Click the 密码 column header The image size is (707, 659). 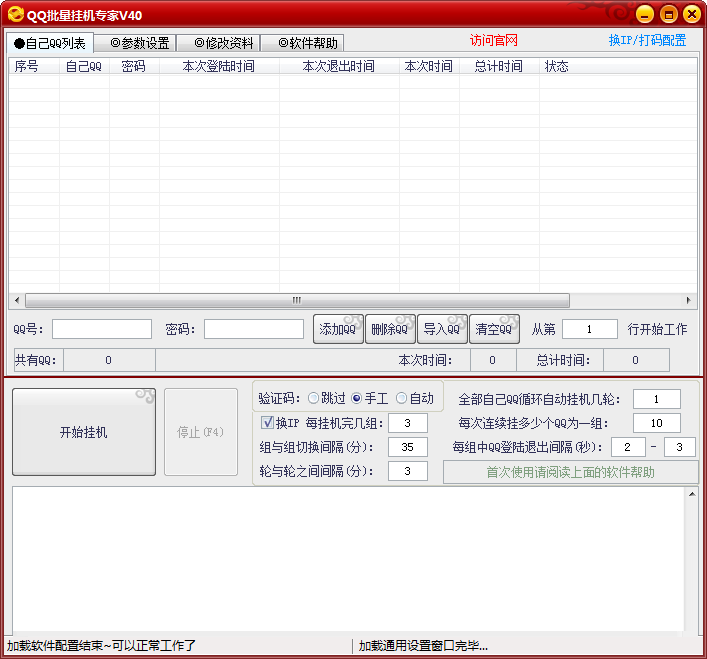click(134, 66)
